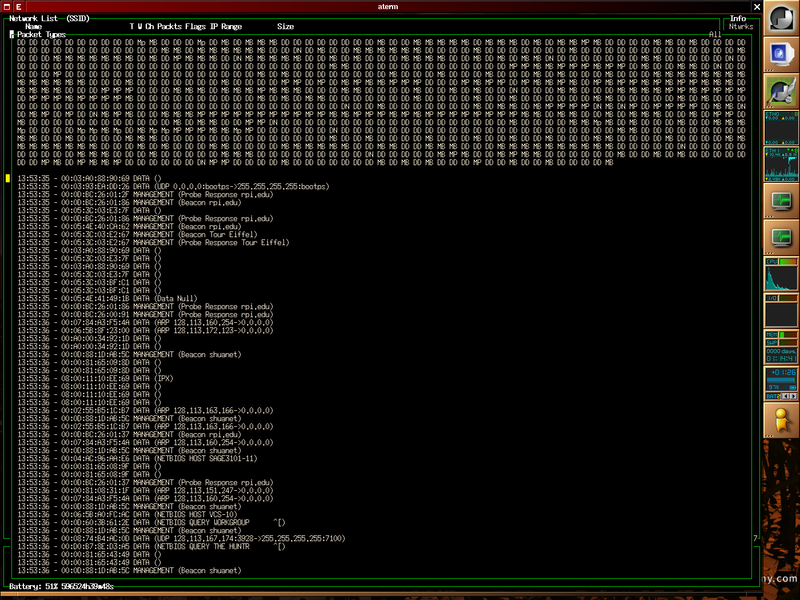Click the Packet Types window title
This screenshot has width=800, height=600.
point(41,35)
